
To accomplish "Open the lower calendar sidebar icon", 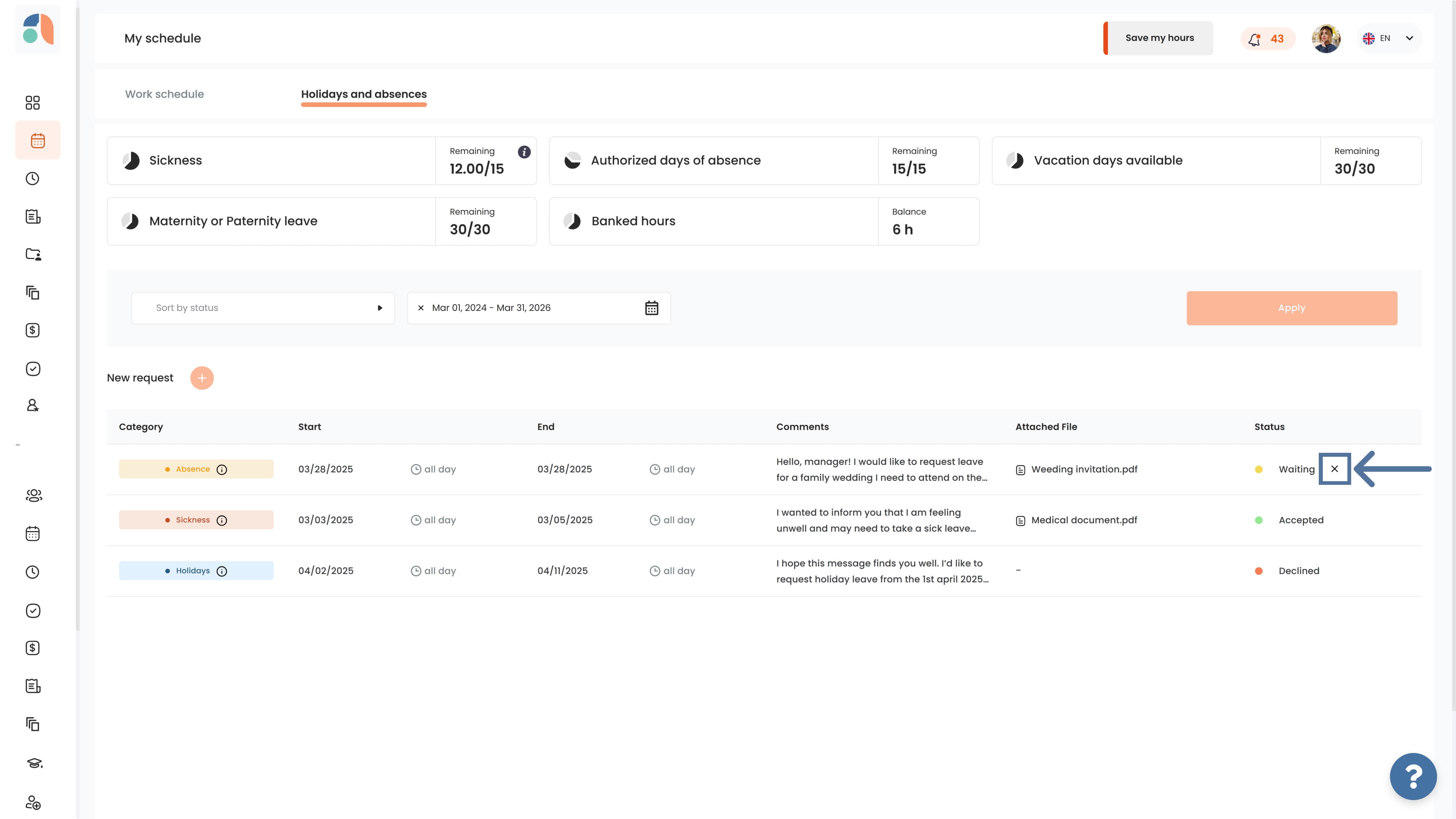I will click(33, 534).
